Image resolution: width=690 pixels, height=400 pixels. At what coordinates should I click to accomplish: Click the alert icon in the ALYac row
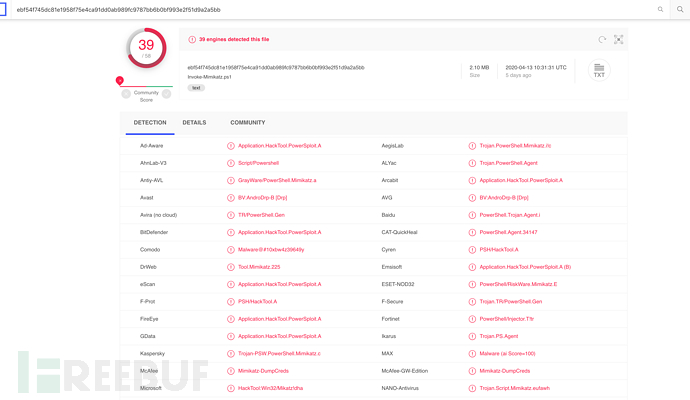point(472,163)
